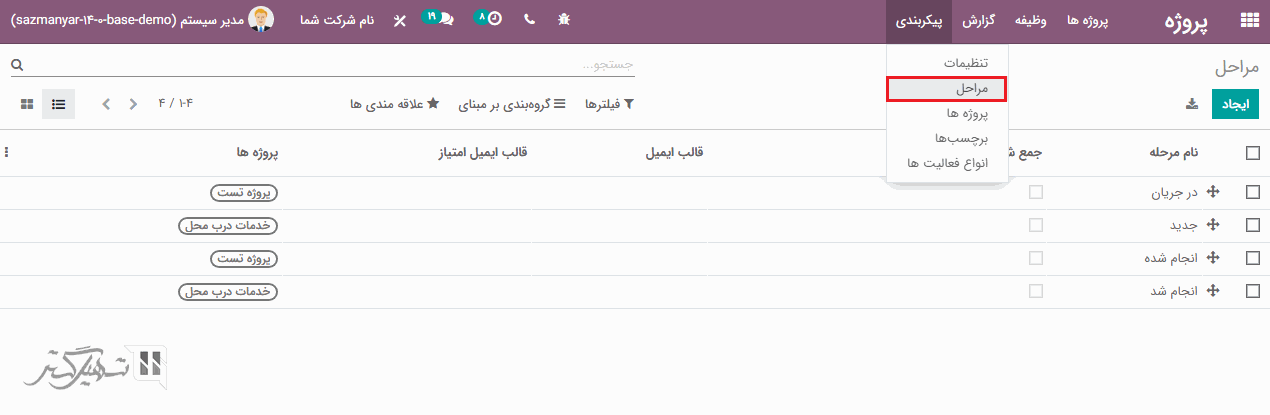Open the activities clock icon
Image resolution: width=1270 pixels, height=415 pixels.
pos(489,20)
